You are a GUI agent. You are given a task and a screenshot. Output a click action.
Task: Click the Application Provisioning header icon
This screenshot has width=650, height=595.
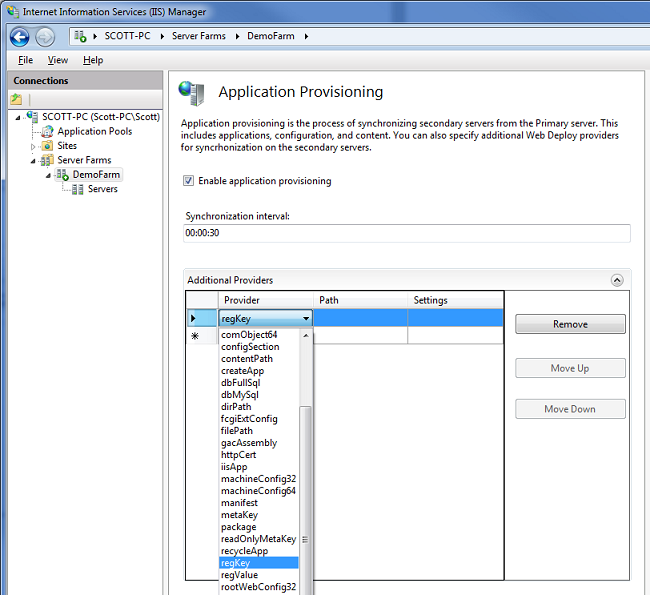[x=192, y=93]
